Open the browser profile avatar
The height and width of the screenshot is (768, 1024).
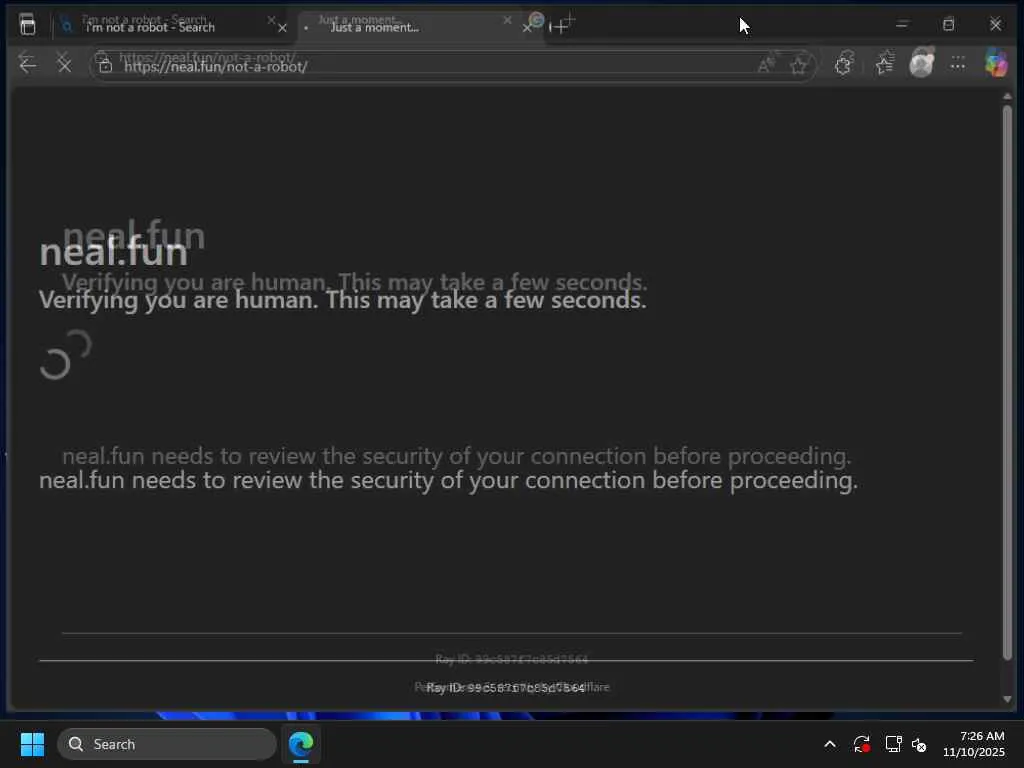point(921,64)
